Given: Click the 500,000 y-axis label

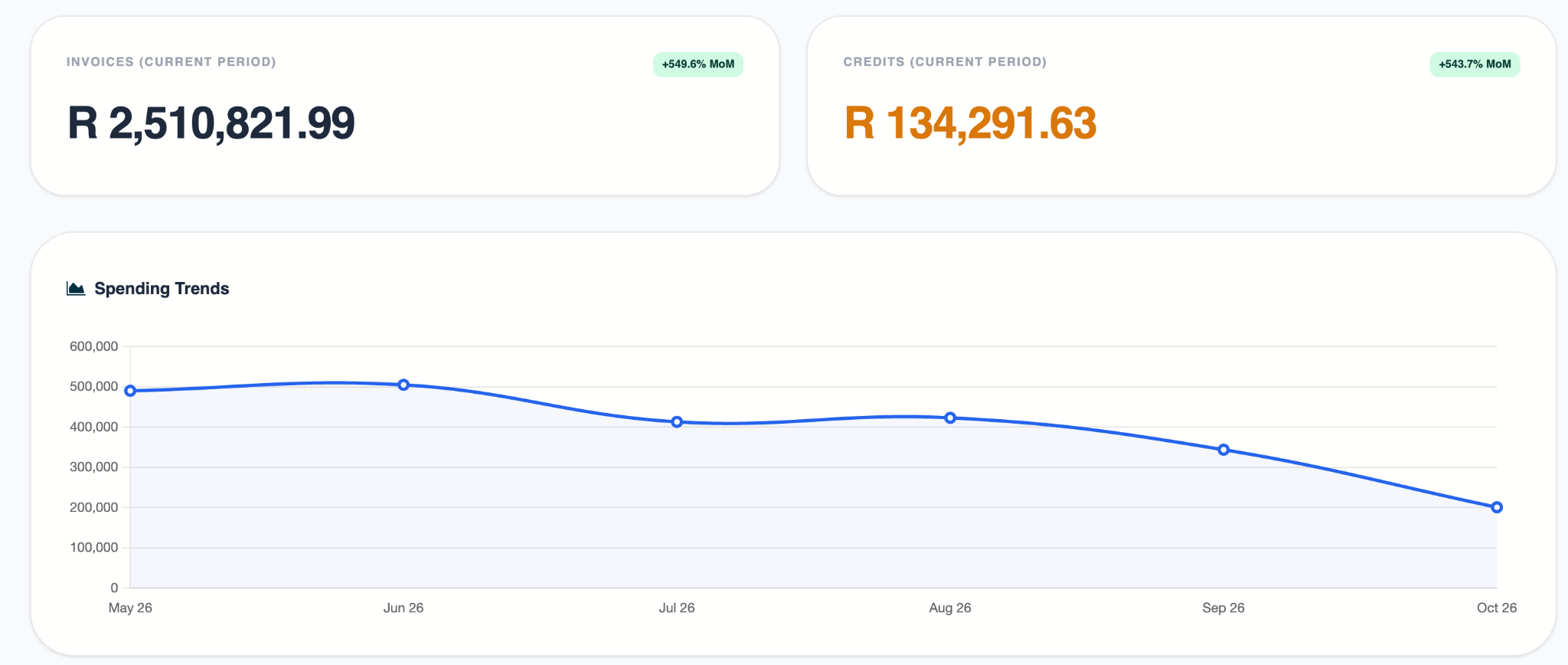Looking at the screenshot, I should [x=93, y=387].
